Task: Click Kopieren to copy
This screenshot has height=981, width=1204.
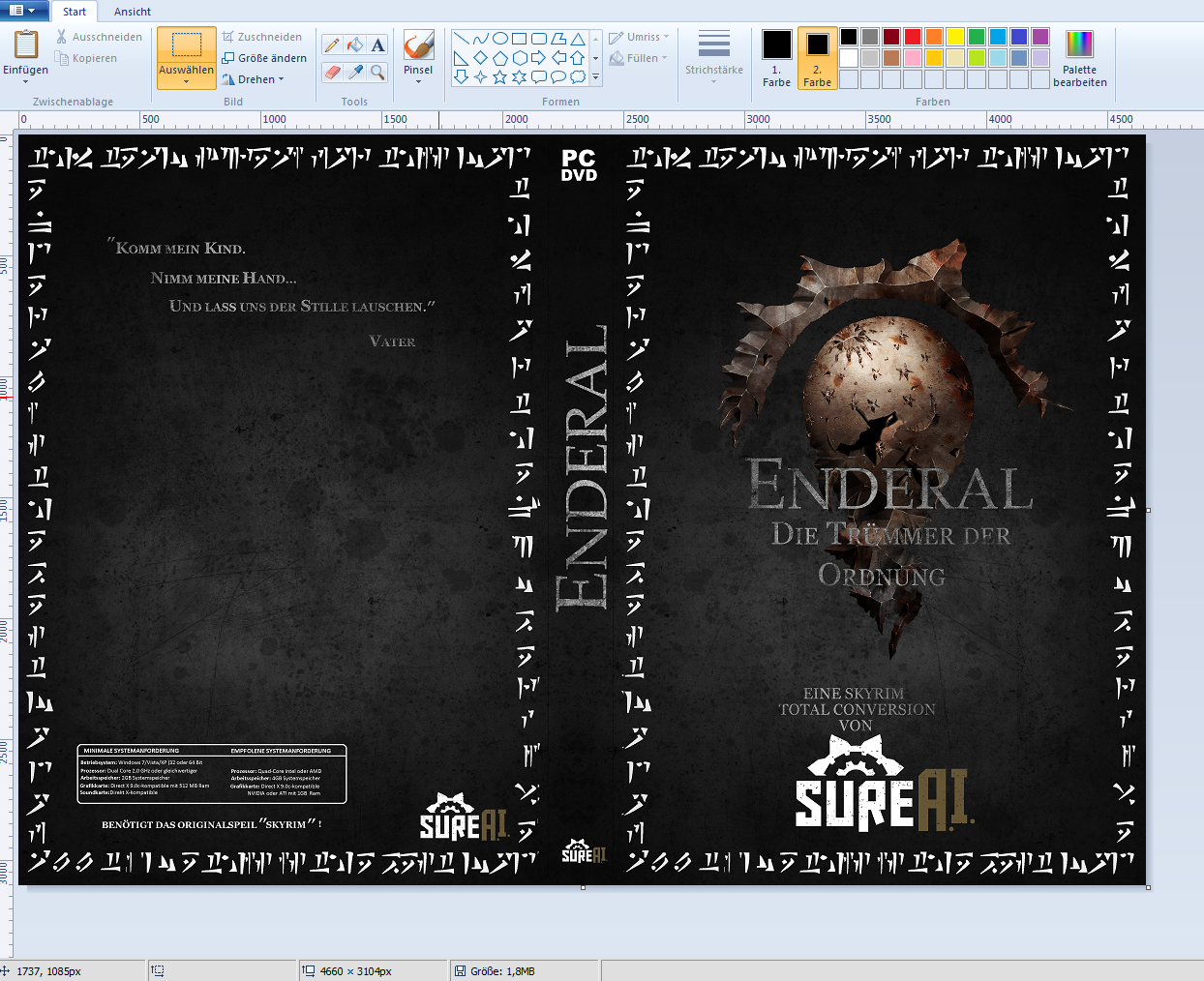Action: [87, 58]
